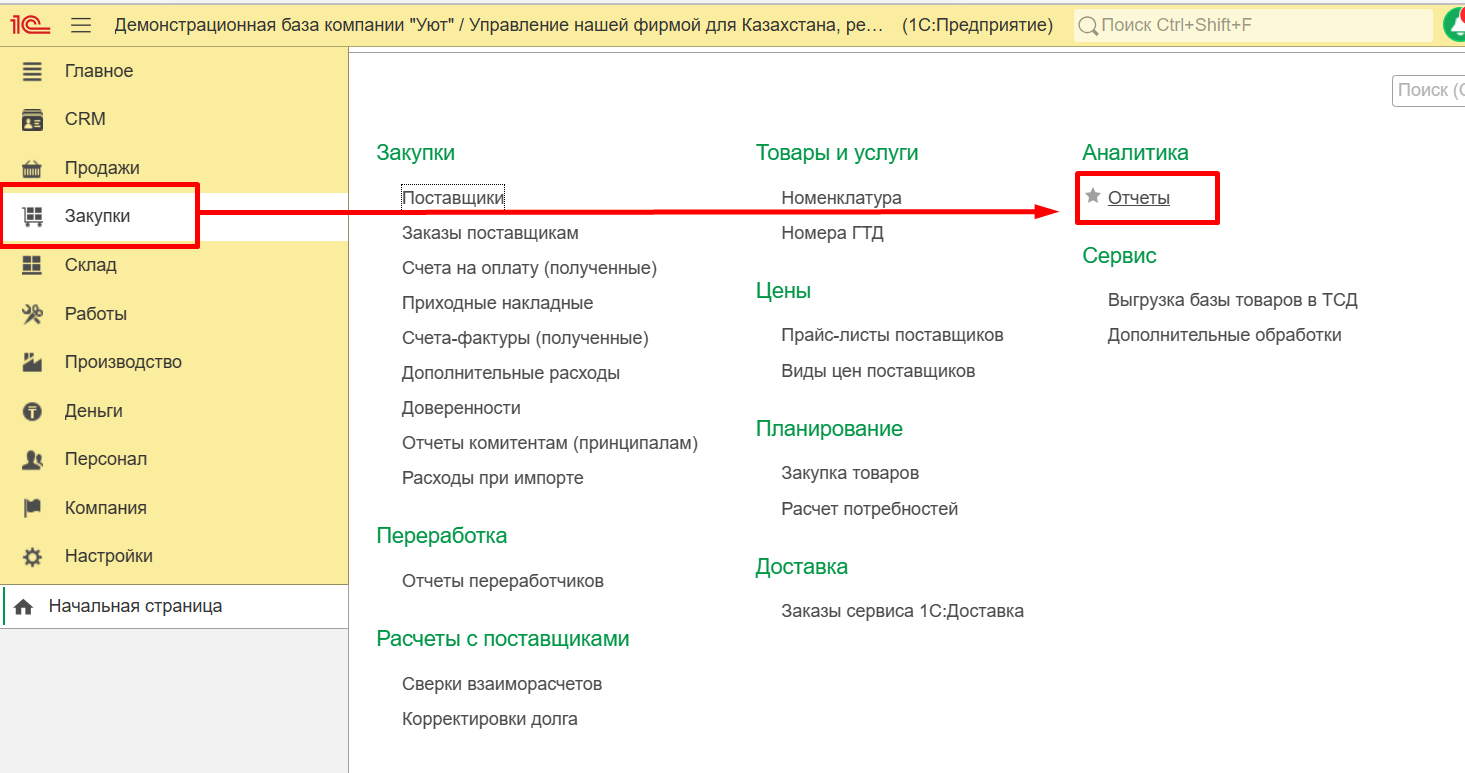Image resolution: width=1465 pixels, height=773 pixels.
Task: Toggle favorite star next to Отчеты
Action: [1093, 197]
